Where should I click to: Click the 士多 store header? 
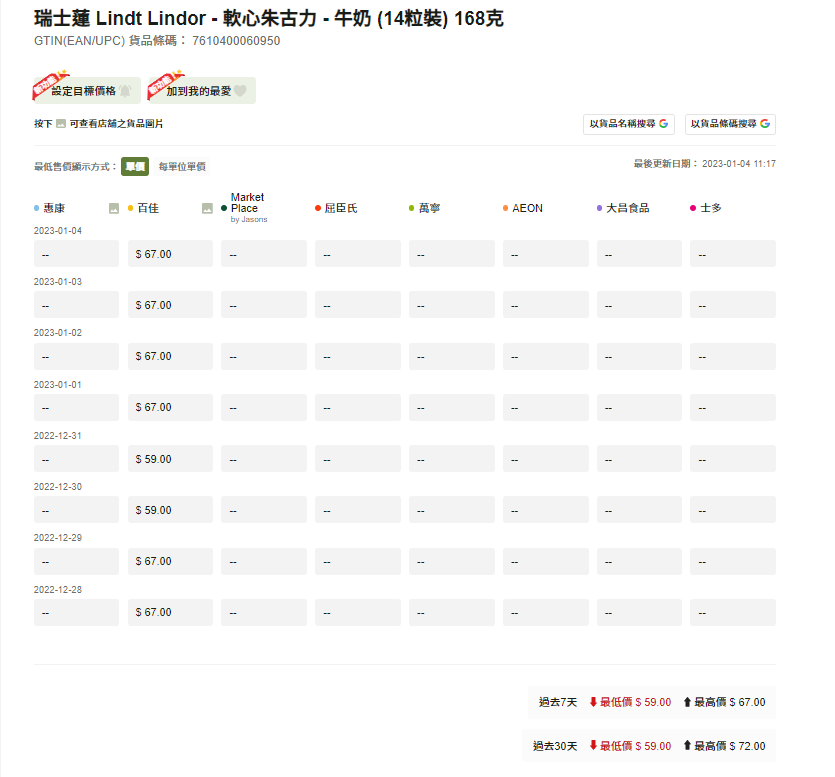click(x=711, y=208)
